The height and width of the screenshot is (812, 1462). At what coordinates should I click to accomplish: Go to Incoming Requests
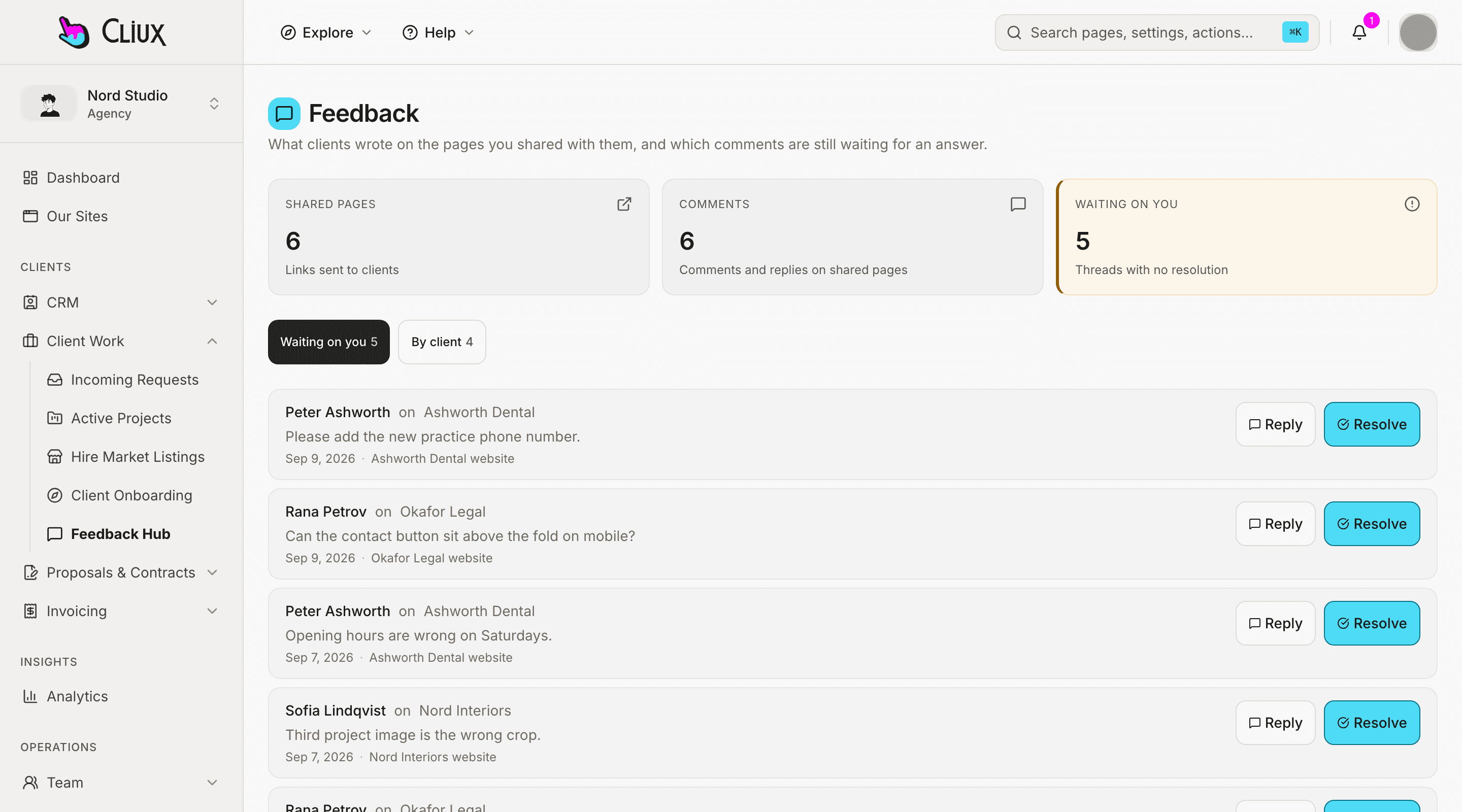point(134,380)
